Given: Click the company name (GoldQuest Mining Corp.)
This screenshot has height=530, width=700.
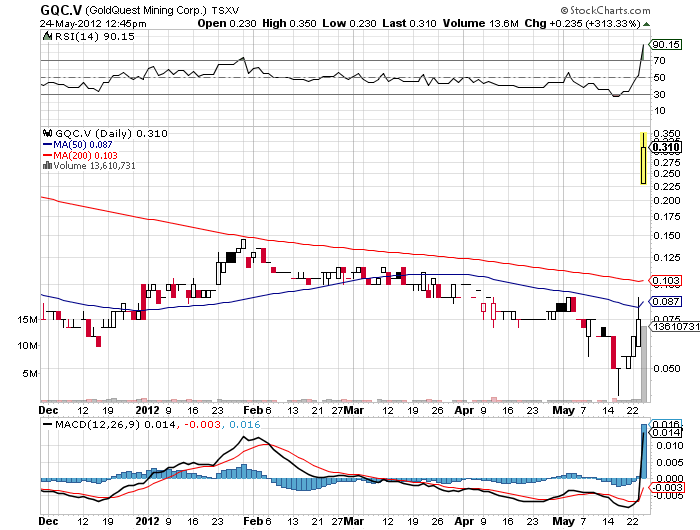Looking at the screenshot, I should [x=146, y=10].
